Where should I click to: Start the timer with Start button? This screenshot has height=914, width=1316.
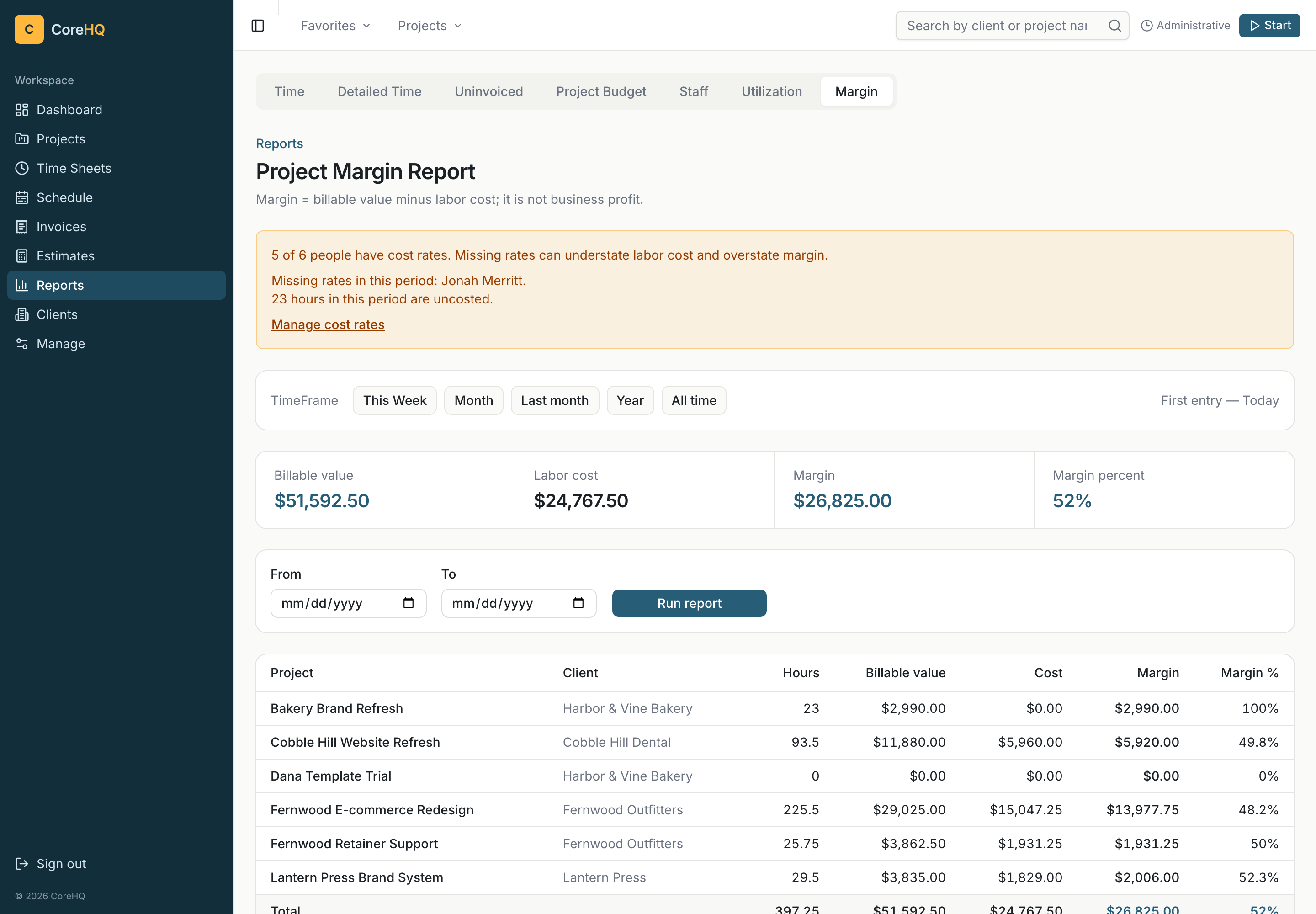coord(1269,26)
